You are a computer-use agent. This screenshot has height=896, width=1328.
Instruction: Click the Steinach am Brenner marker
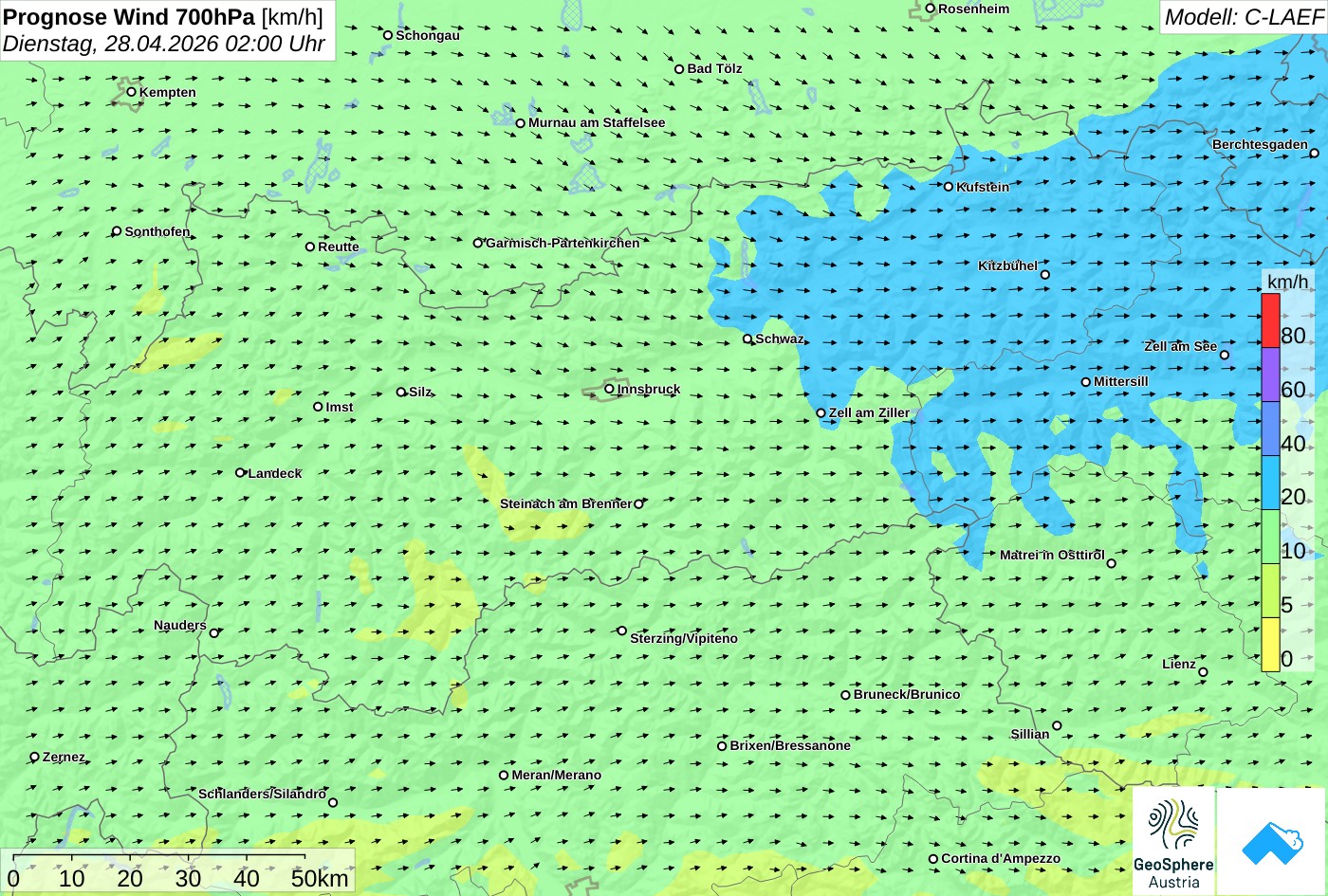[x=638, y=504]
